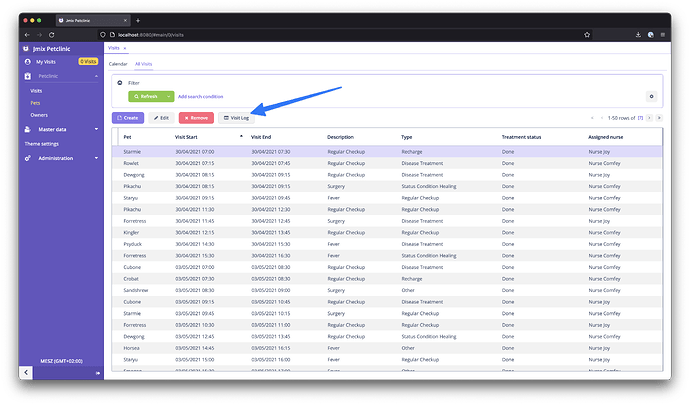Click the Master data icon
The width and height of the screenshot is (690, 404).
pyautogui.click(x=28, y=129)
